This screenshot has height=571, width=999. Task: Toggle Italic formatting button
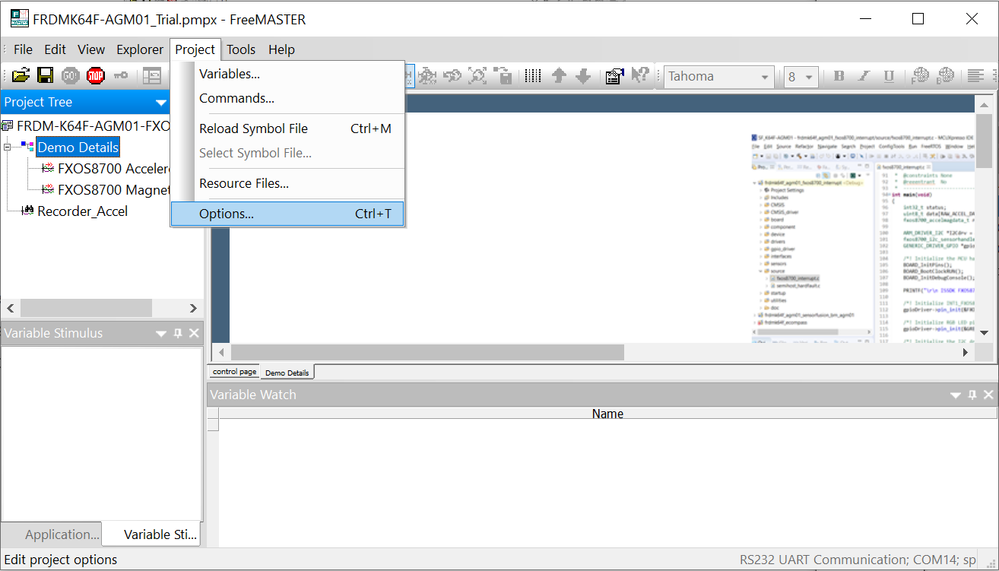(x=864, y=76)
